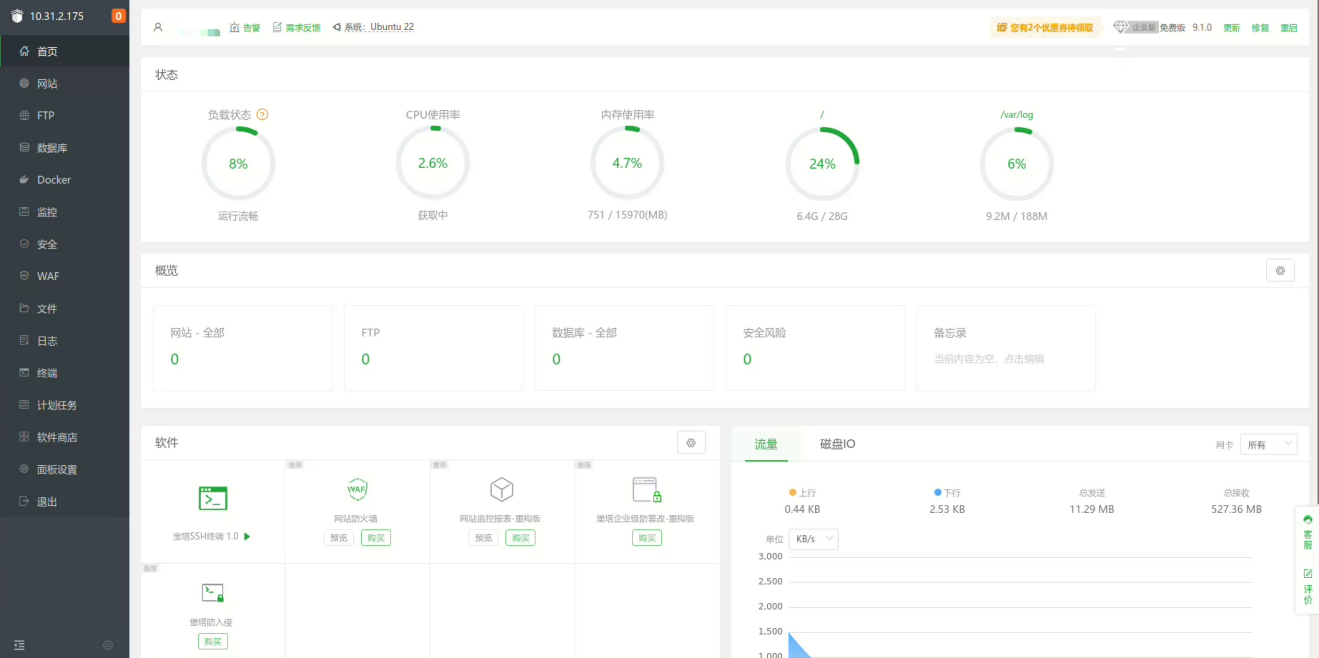The width and height of the screenshot is (1319, 658).
Task: Expand the 单位 KB/s unit dropdown
Action: click(813, 539)
